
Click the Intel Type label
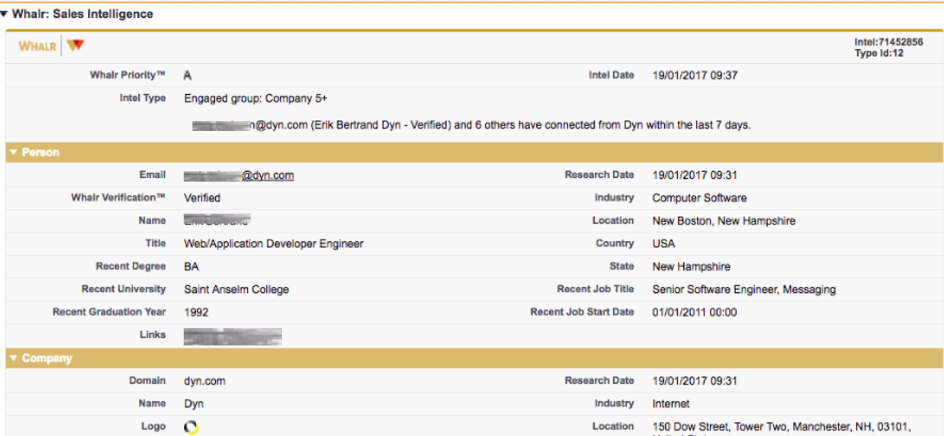point(143,98)
